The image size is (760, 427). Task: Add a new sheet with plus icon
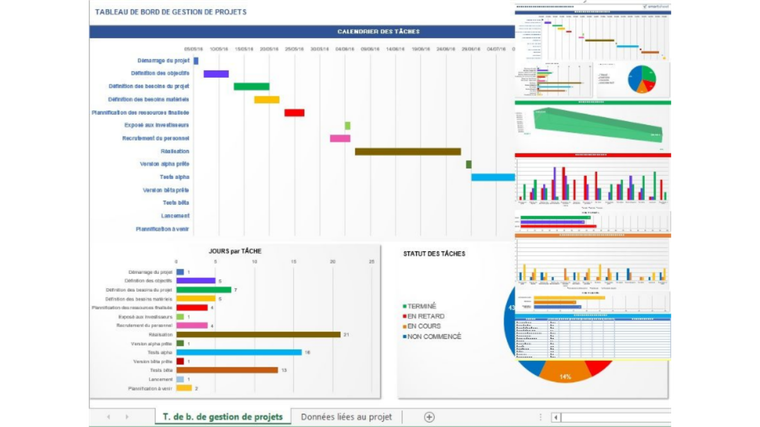tap(429, 417)
